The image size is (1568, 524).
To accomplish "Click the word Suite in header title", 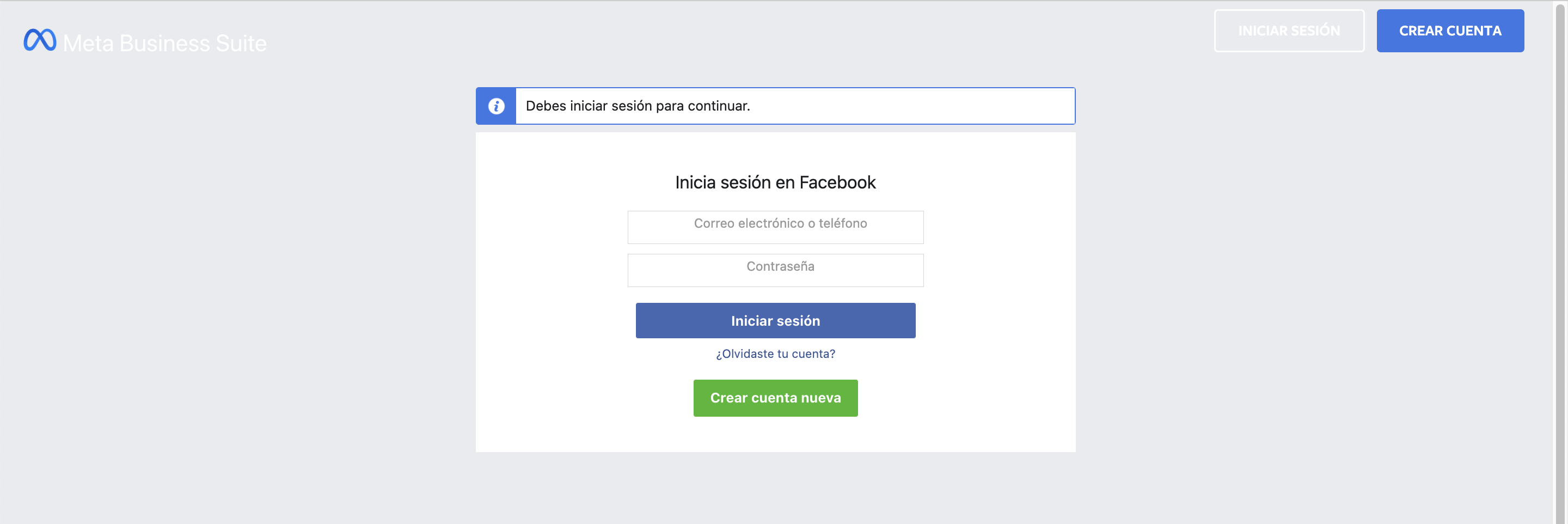I will (x=241, y=43).
